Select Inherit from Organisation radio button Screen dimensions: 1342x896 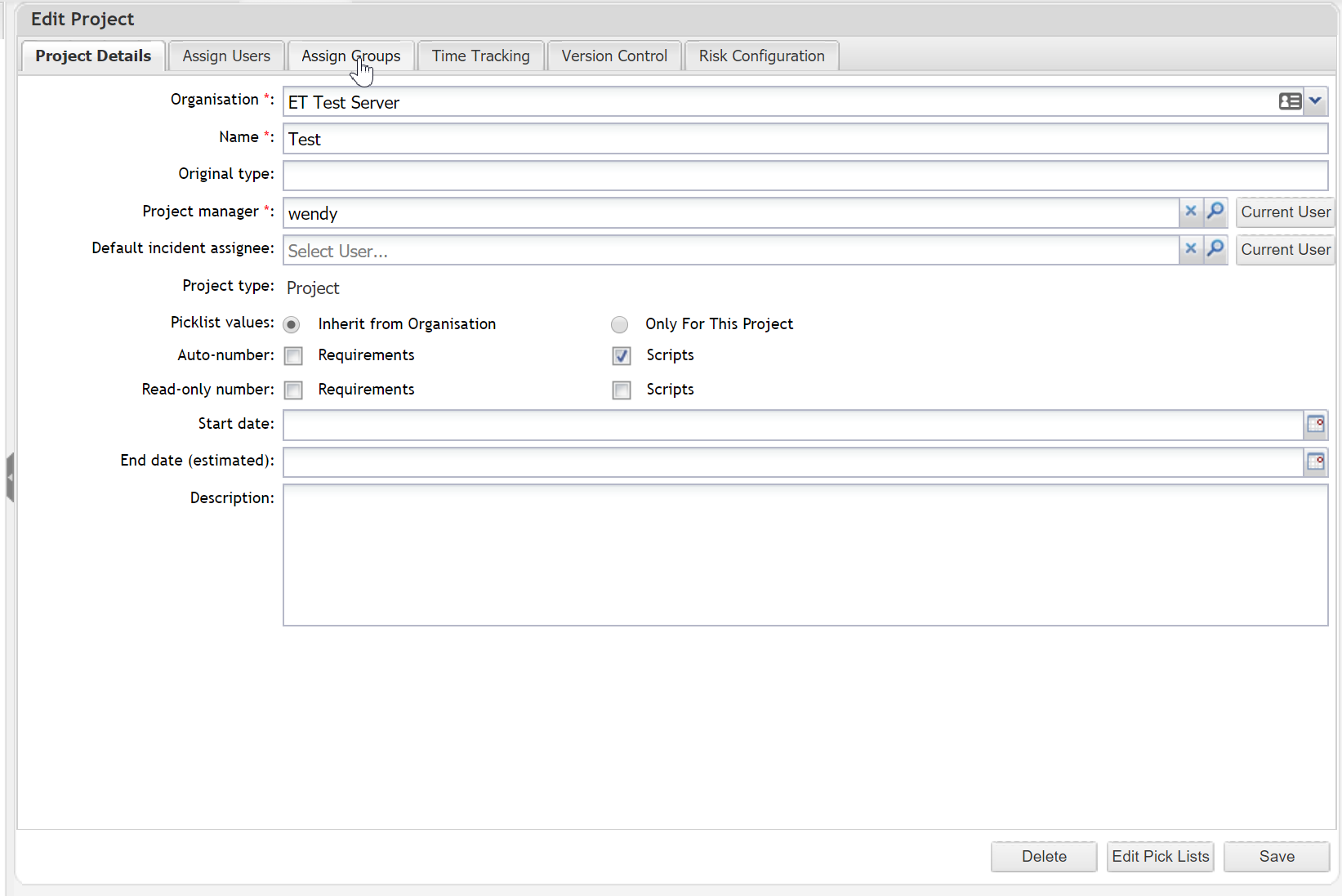(292, 325)
